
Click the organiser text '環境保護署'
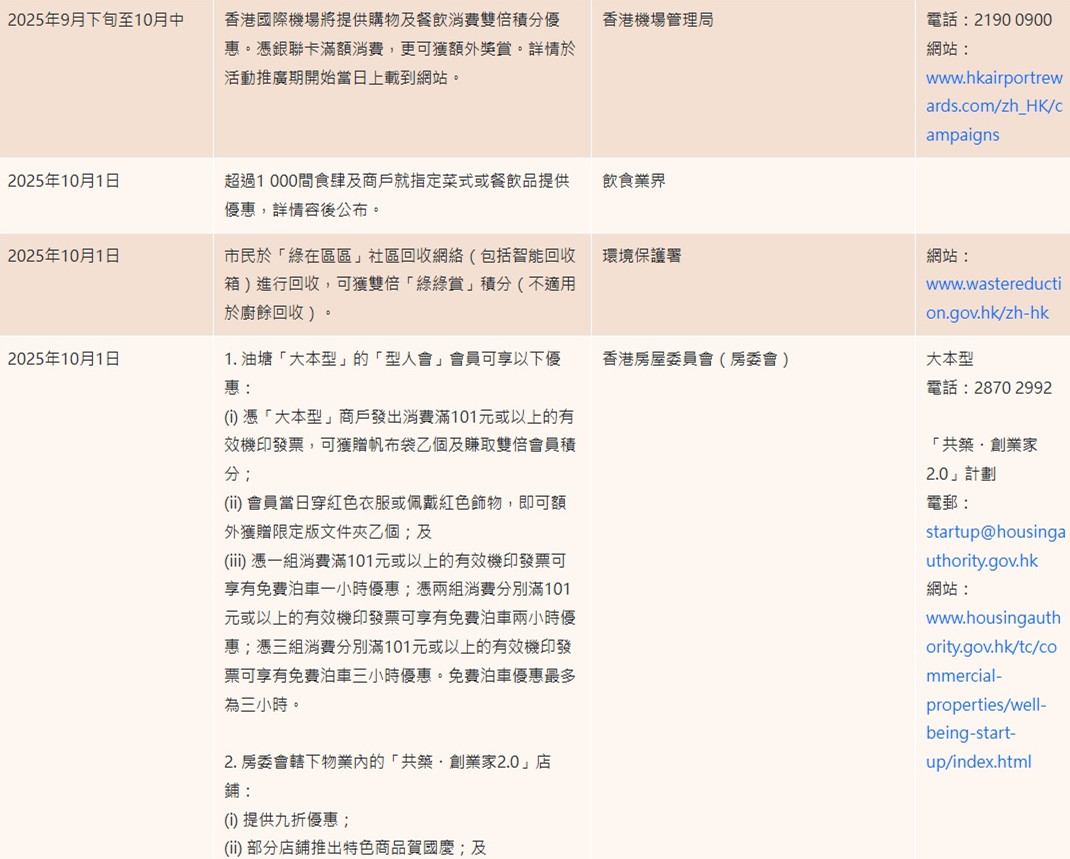tap(642, 256)
